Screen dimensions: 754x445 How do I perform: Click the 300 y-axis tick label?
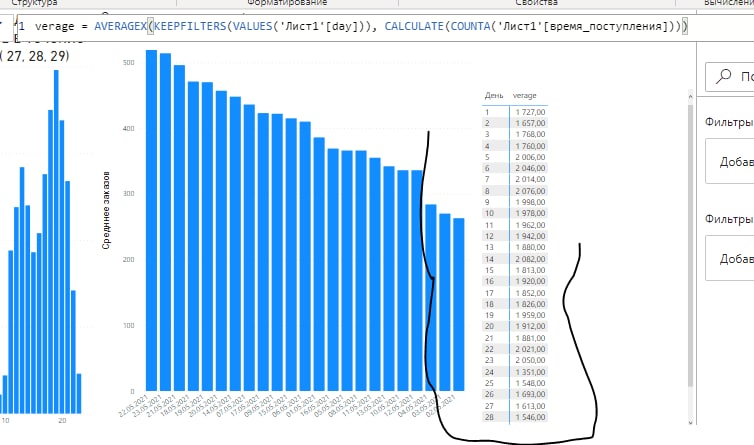pyautogui.click(x=128, y=194)
